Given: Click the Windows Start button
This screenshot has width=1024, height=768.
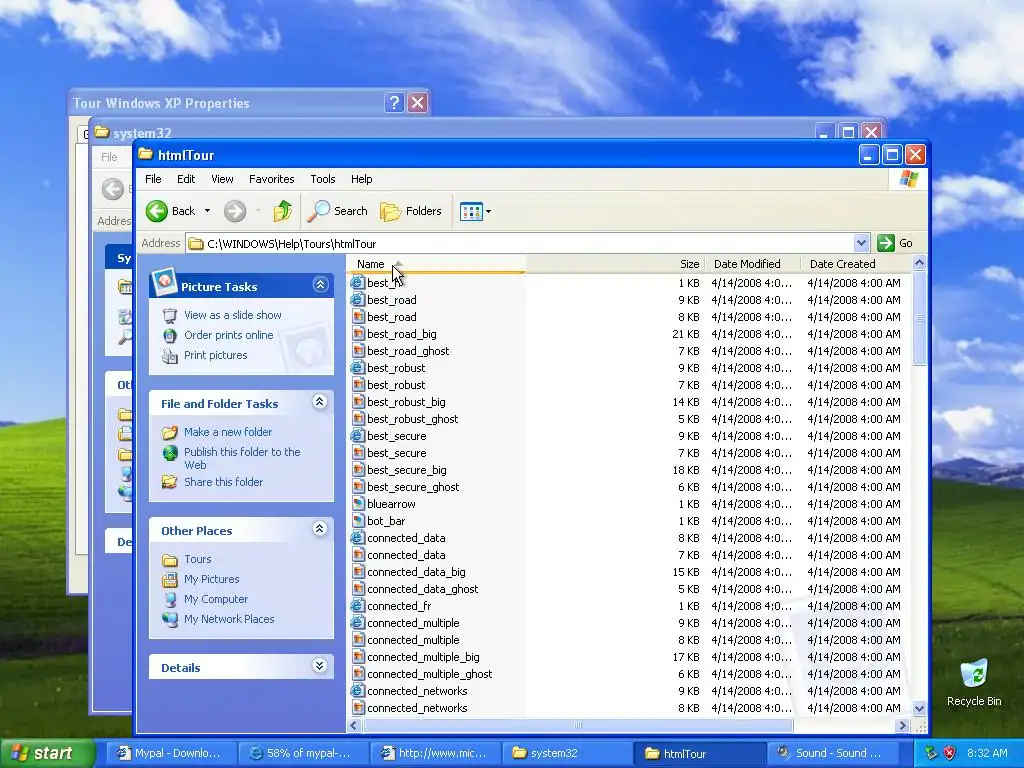Looking at the screenshot, I should pos(47,753).
